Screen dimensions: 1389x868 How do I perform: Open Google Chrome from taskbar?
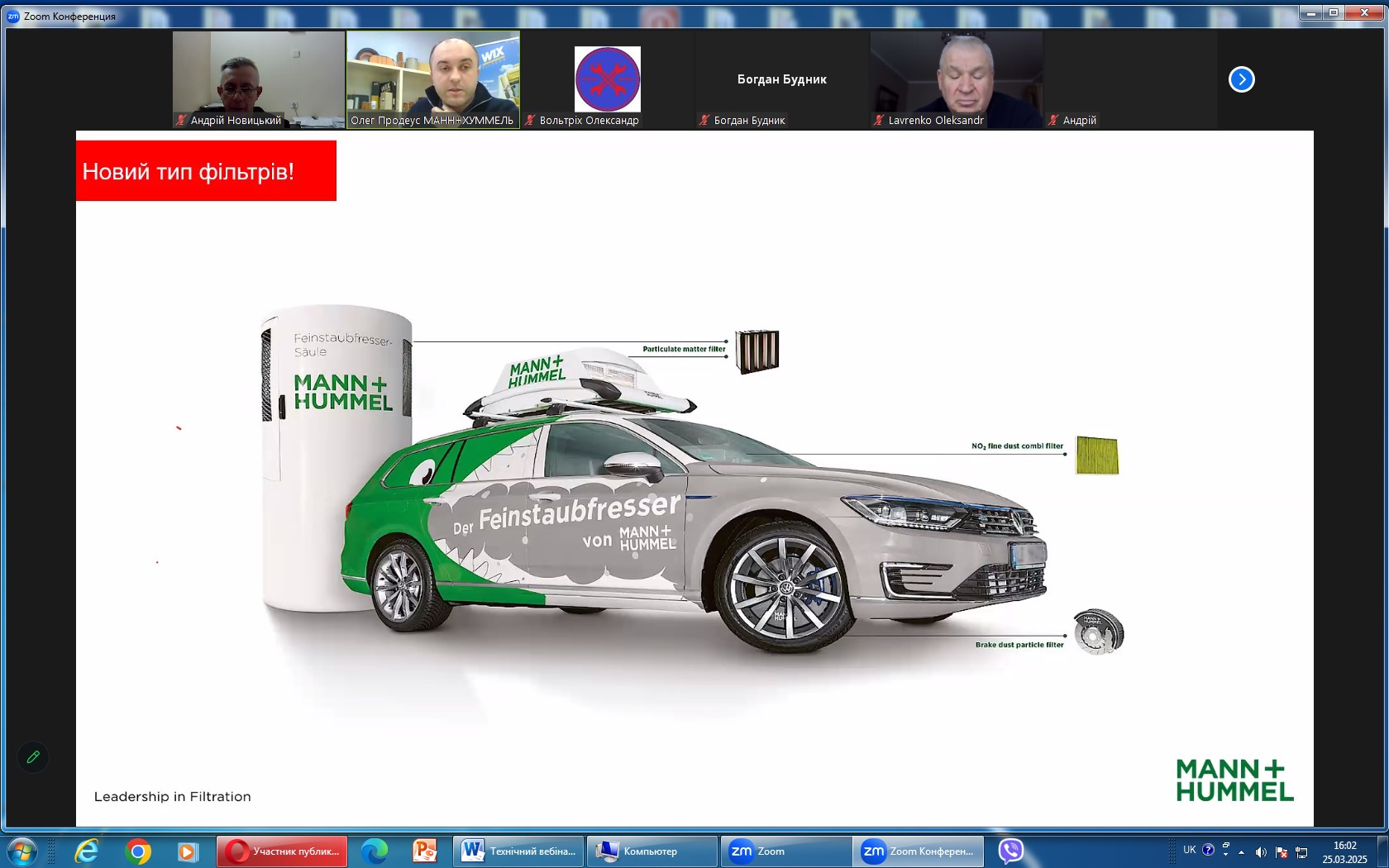tap(138, 851)
